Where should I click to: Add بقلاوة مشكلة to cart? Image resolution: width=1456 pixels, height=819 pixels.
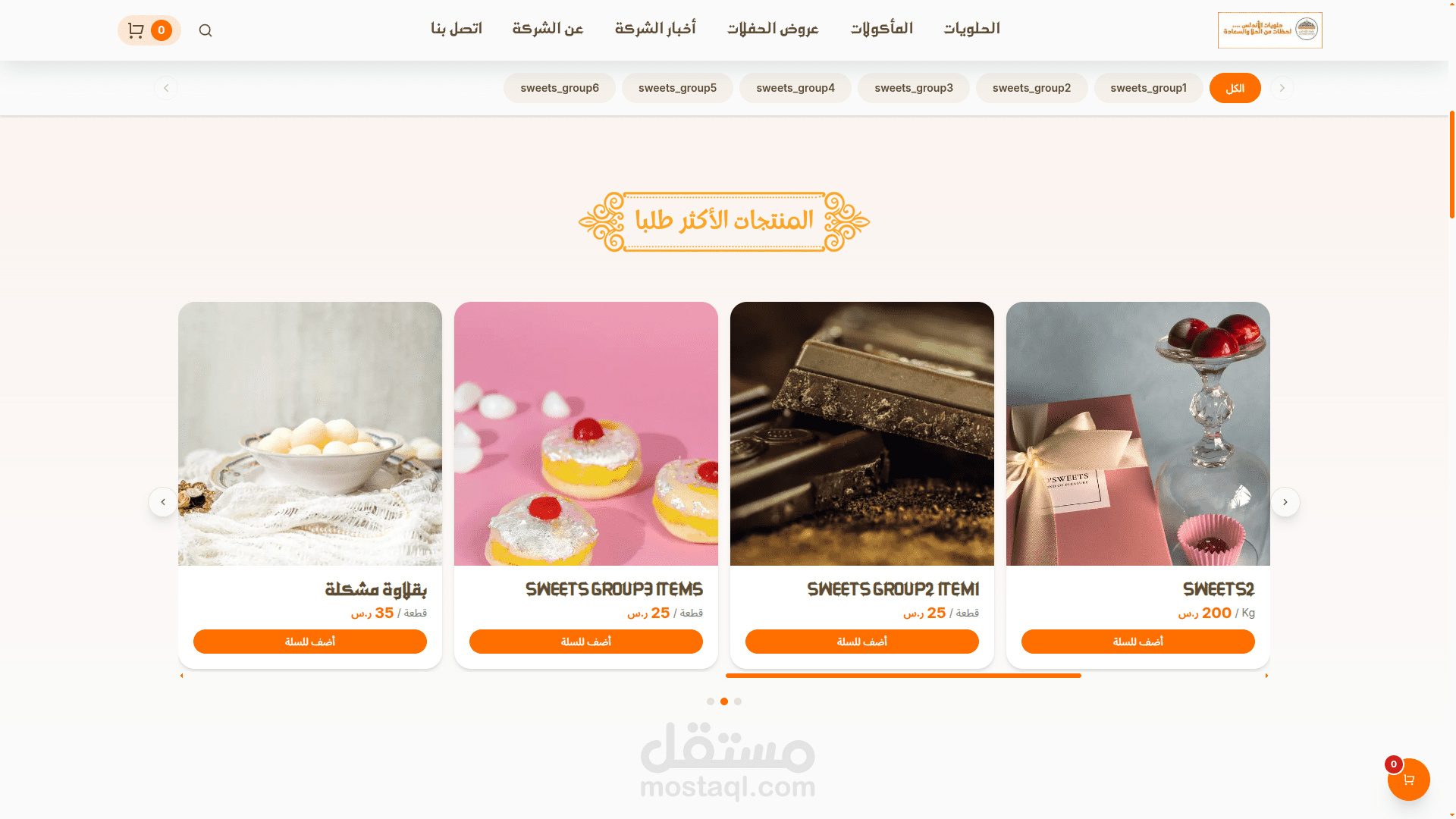(x=309, y=642)
